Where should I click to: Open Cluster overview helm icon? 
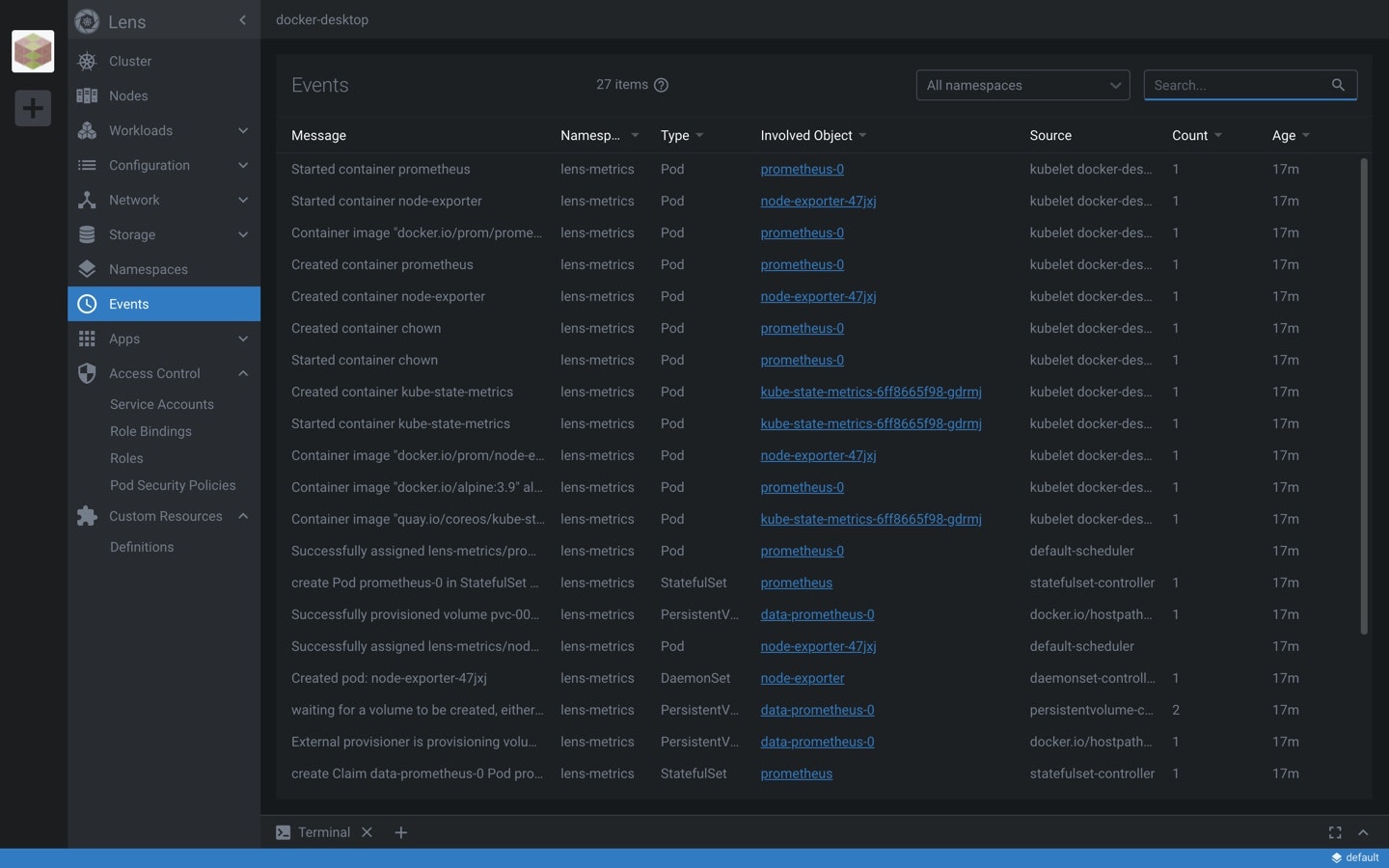(87, 61)
